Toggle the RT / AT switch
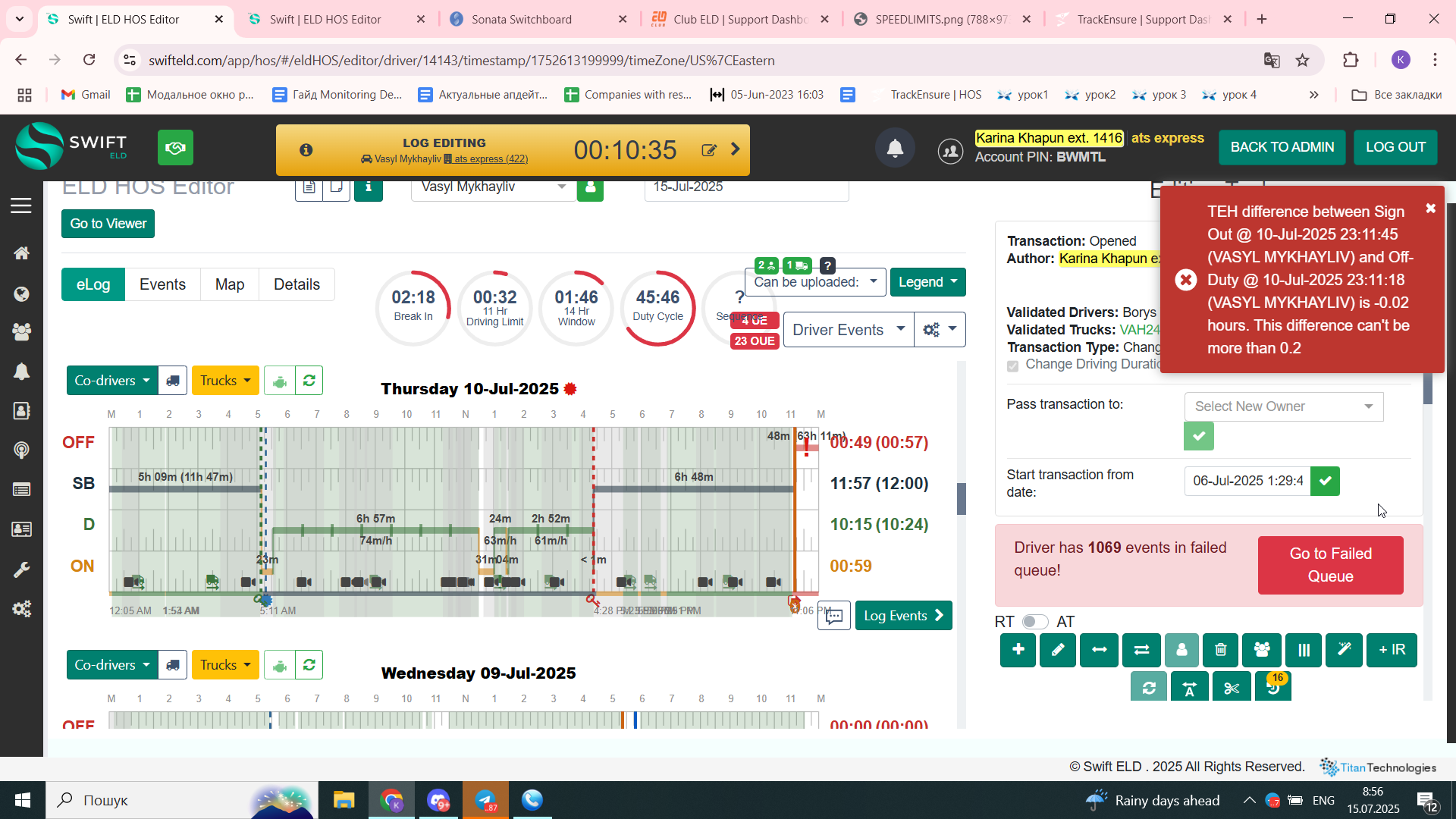 (1034, 622)
